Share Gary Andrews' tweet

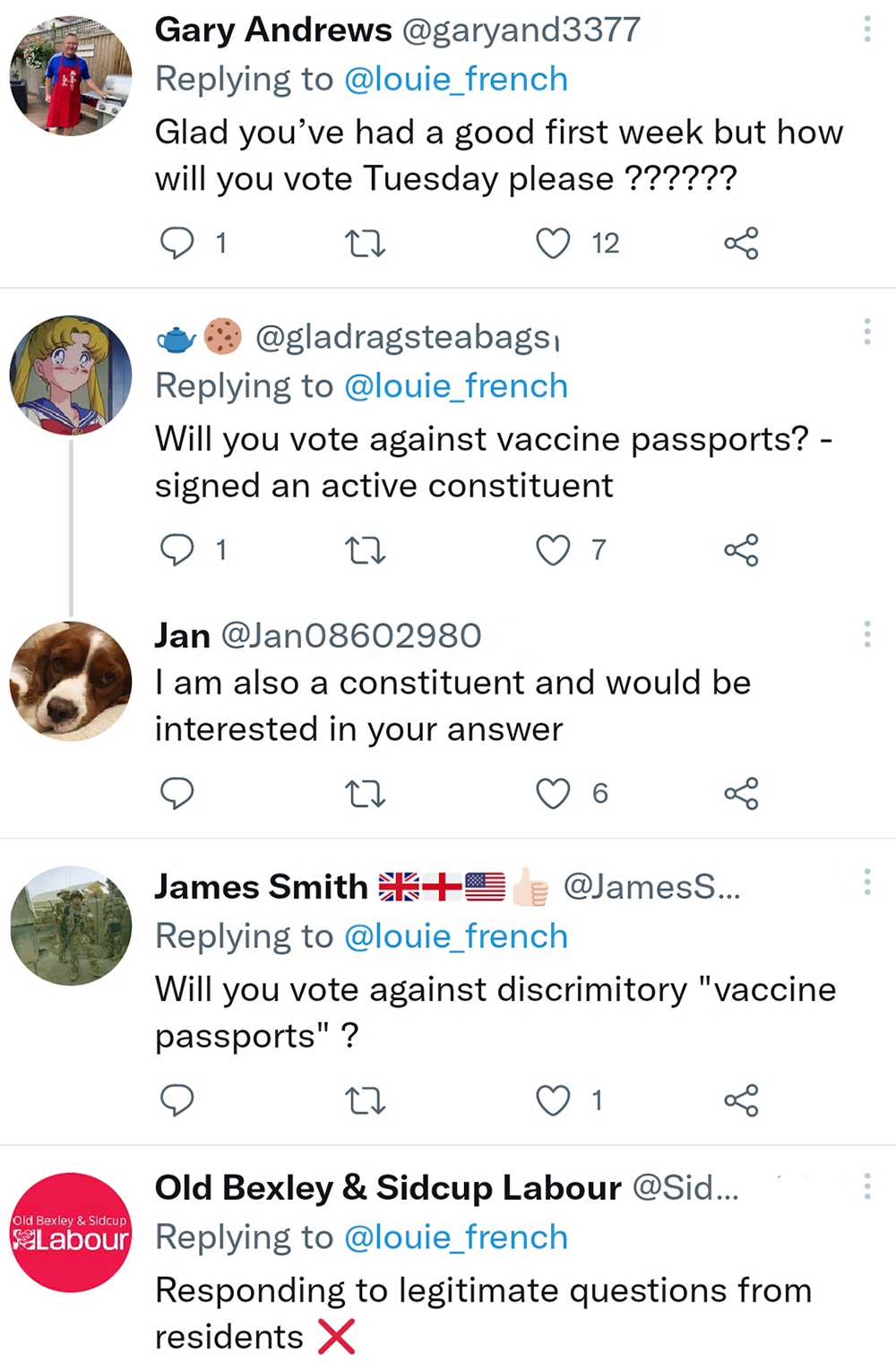(741, 243)
